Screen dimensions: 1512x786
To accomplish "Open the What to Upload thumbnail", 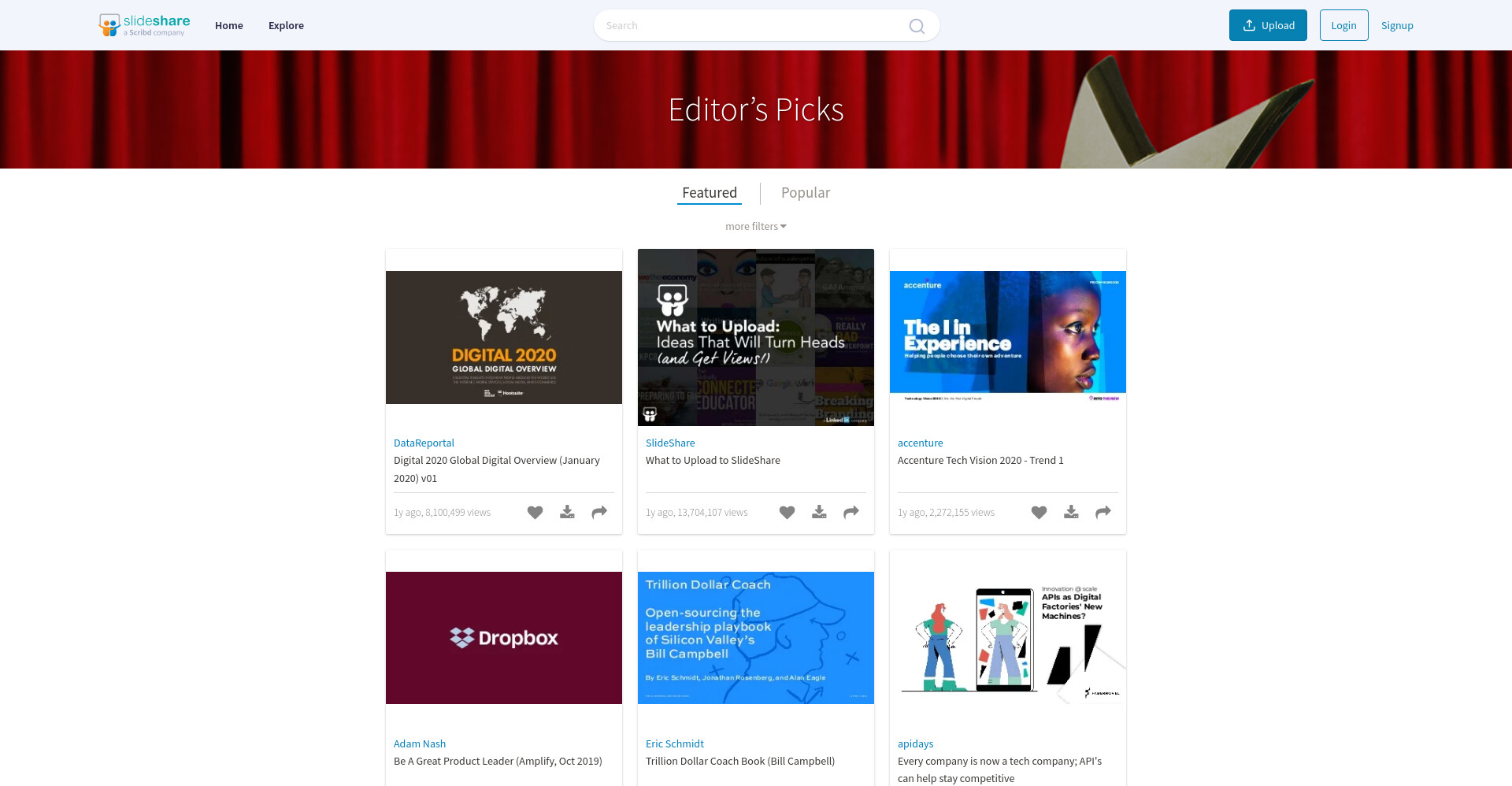I will point(756,337).
